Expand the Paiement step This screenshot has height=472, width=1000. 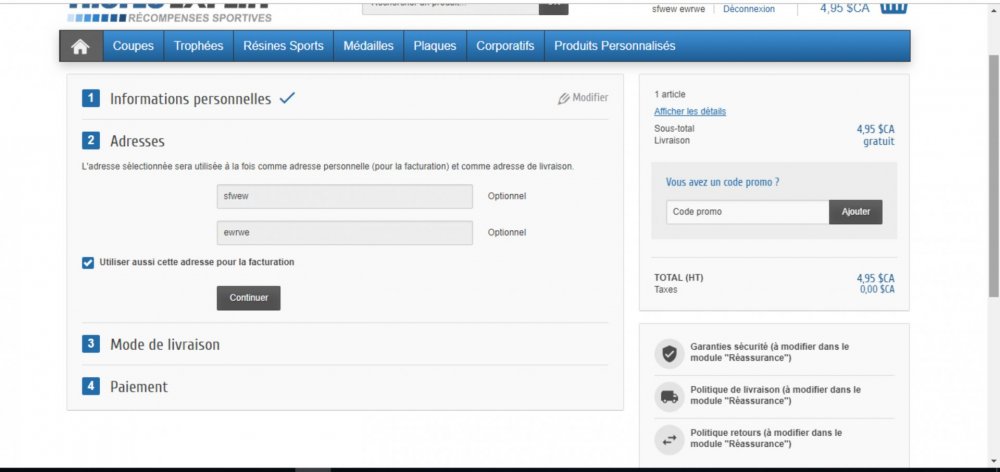[x=139, y=387]
